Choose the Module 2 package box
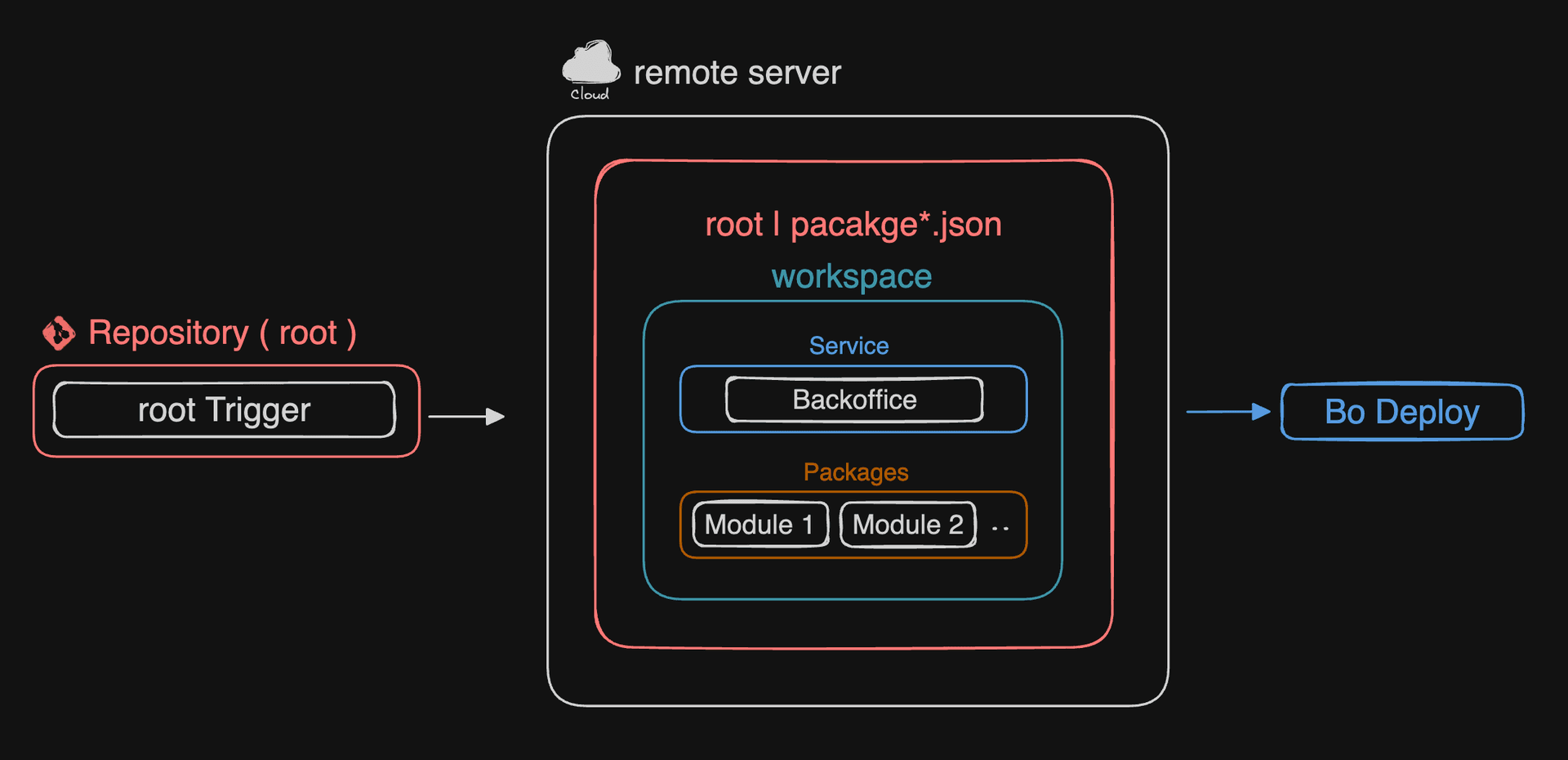Image resolution: width=1568 pixels, height=760 pixels. (x=907, y=525)
